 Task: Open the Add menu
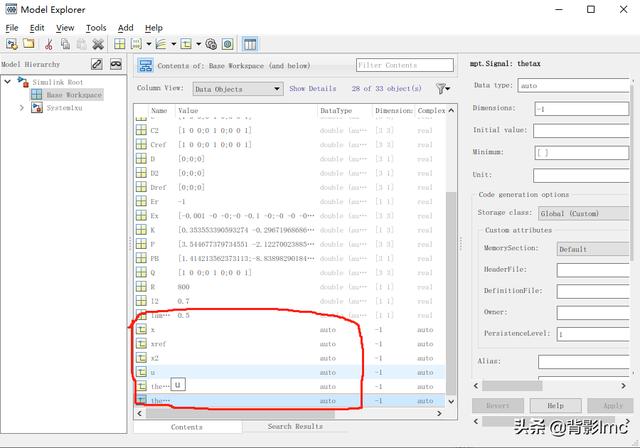click(x=125, y=28)
